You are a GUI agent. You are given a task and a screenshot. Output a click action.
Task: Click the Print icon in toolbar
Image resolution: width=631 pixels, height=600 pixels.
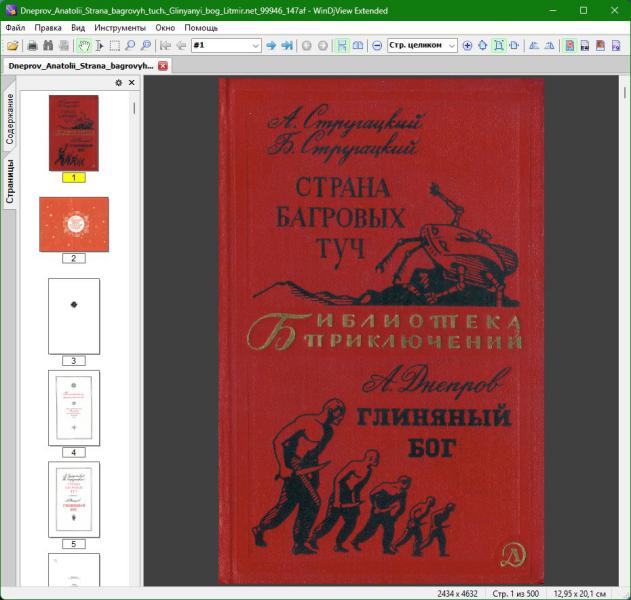tap(32, 46)
